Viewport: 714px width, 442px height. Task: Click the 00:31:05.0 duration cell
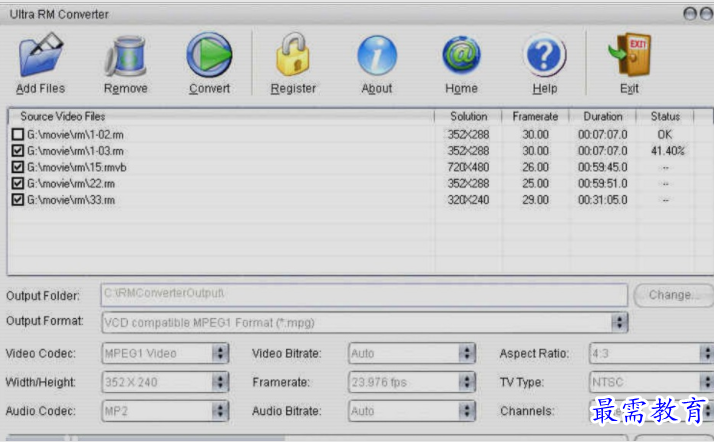tap(603, 200)
